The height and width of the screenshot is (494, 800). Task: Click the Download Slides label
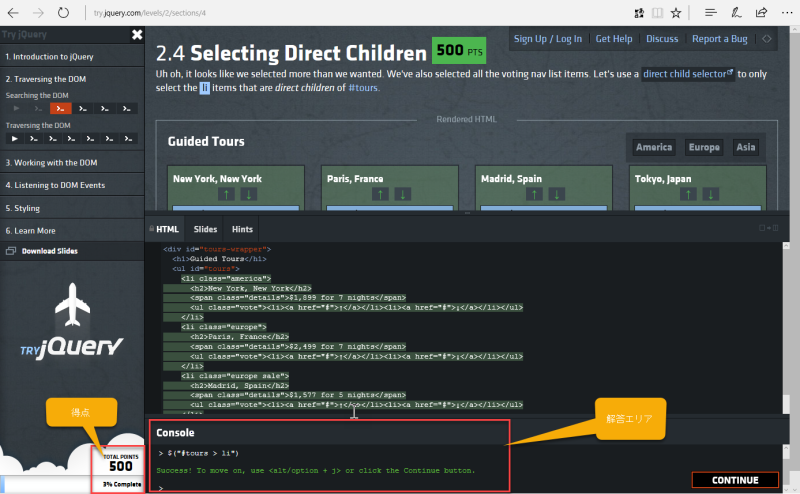coord(49,251)
